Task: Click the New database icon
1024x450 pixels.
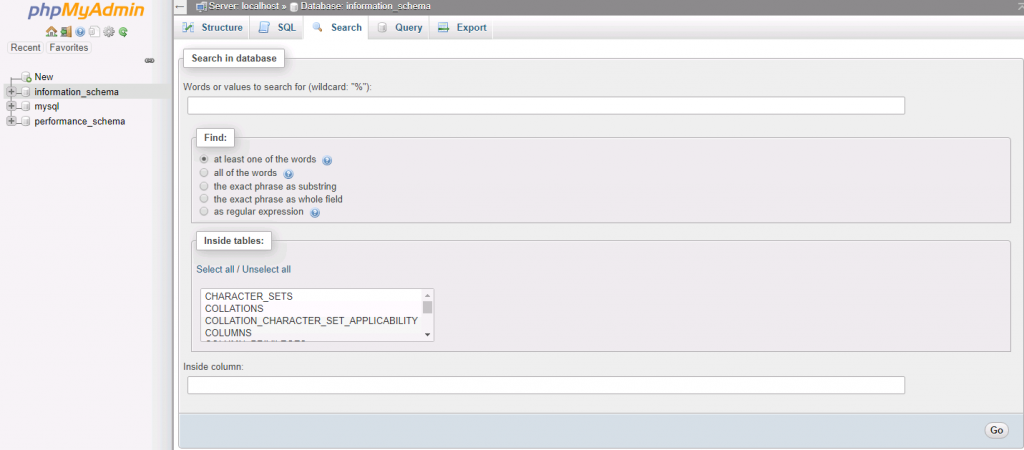Action: 26,77
